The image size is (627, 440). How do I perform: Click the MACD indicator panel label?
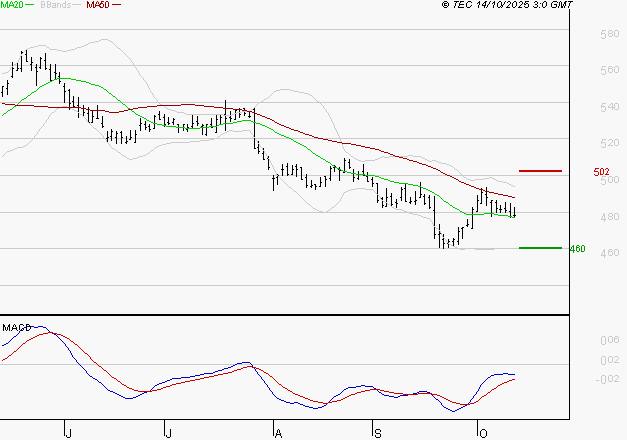click(x=16, y=327)
